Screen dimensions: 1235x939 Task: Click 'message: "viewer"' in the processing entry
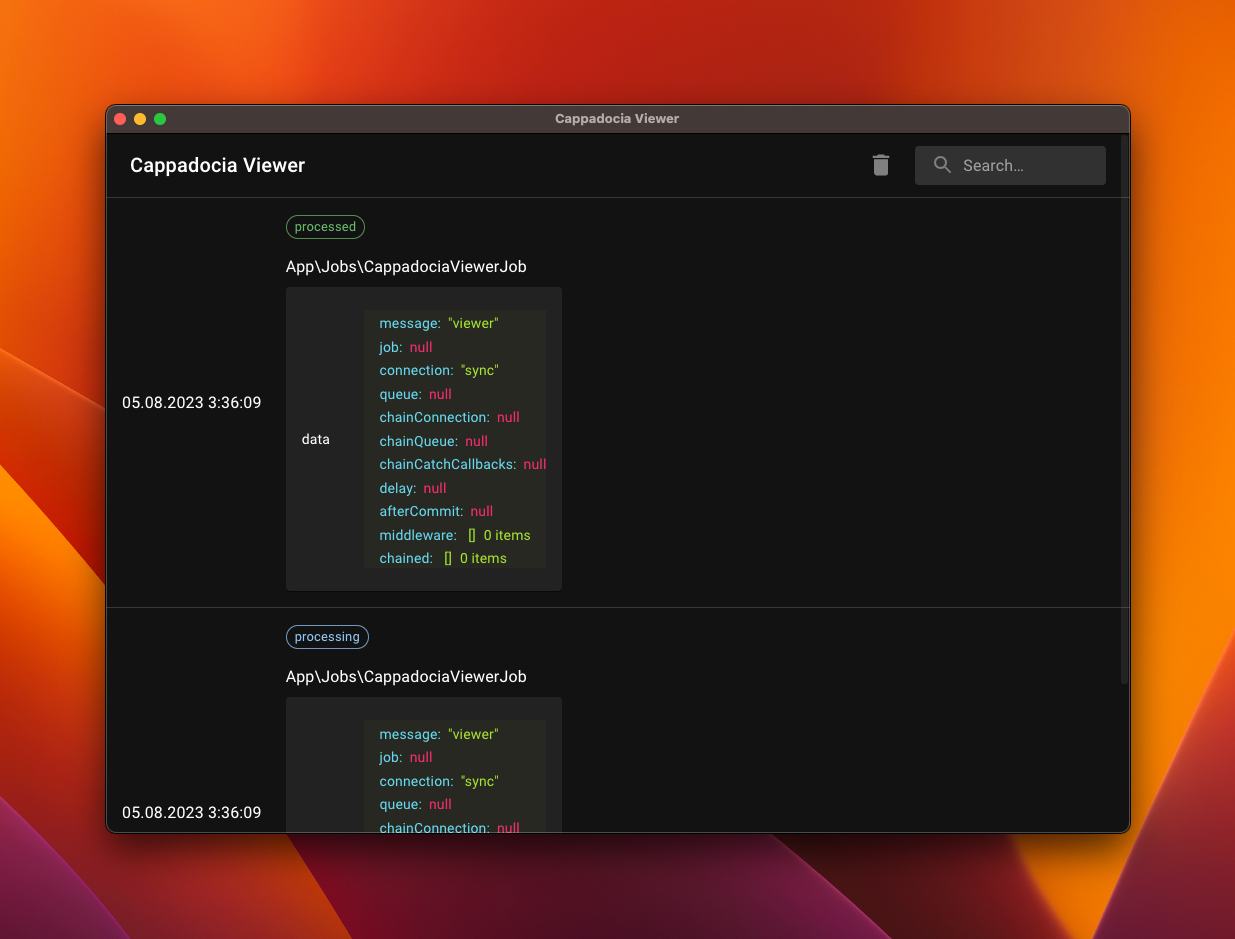coord(439,734)
